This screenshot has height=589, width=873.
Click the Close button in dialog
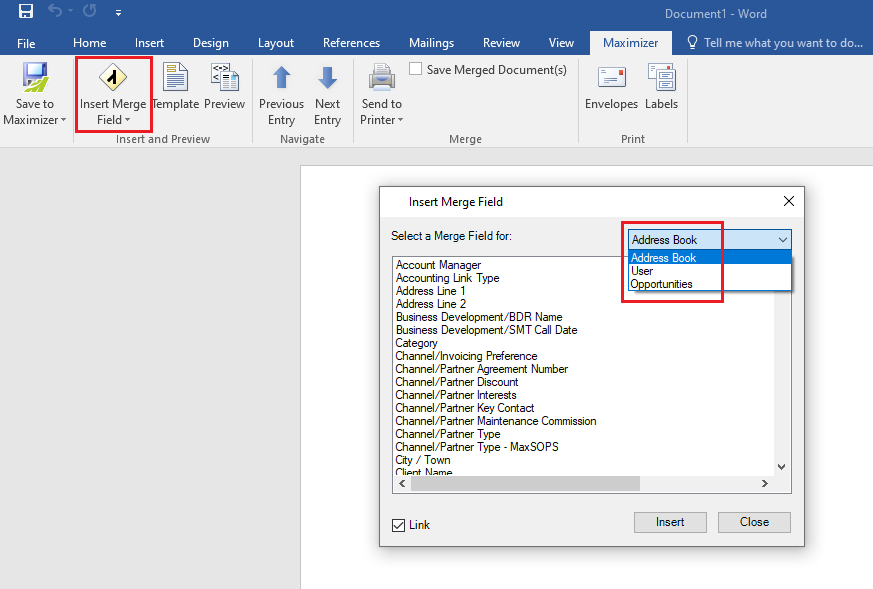tap(754, 522)
